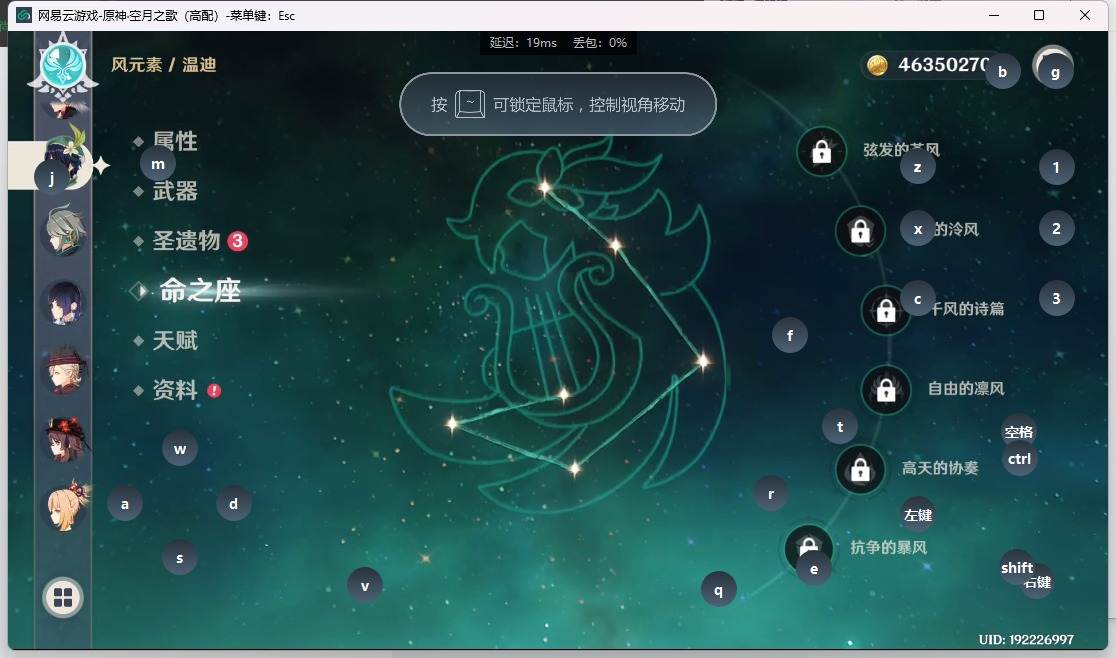Click the 风元素 / 温迪 header text
Screen dimensions: 1116x658
pyautogui.click(x=164, y=65)
